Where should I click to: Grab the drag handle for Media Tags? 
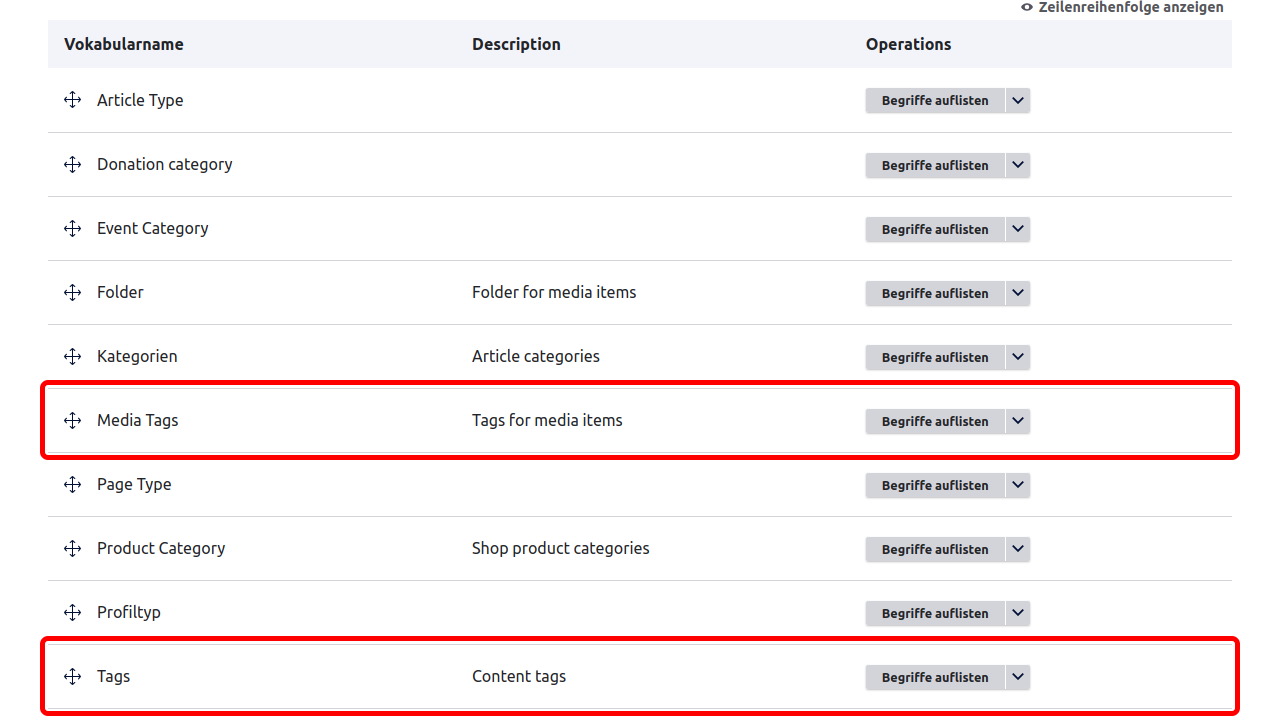click(72, 420)
